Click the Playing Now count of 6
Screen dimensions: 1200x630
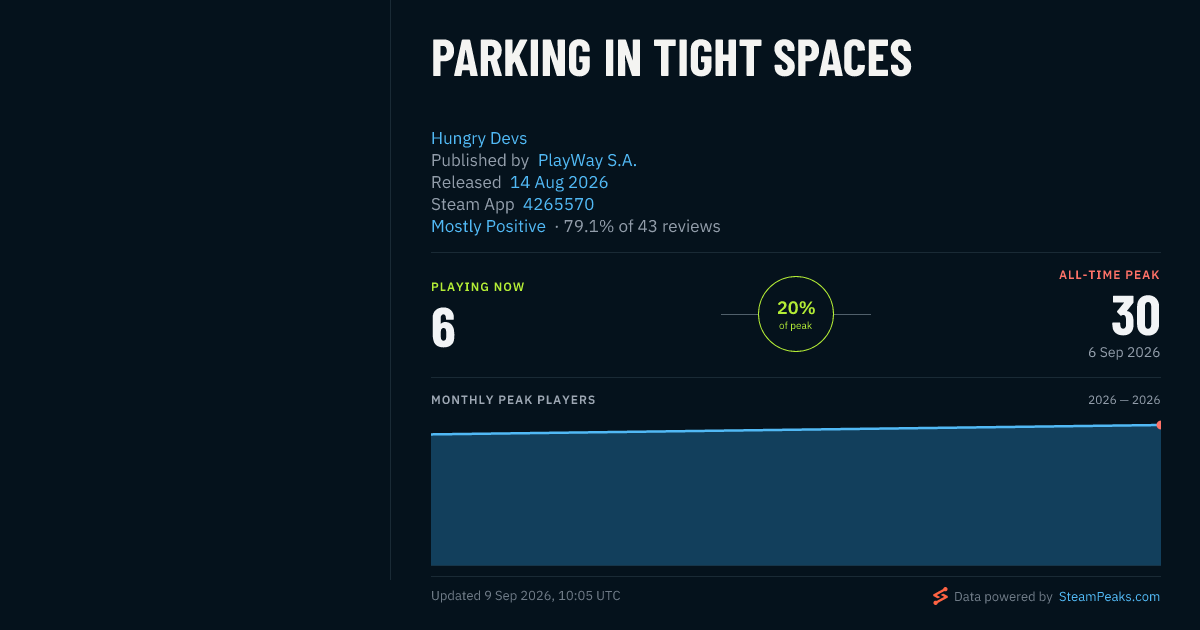(x=443, y=328)
